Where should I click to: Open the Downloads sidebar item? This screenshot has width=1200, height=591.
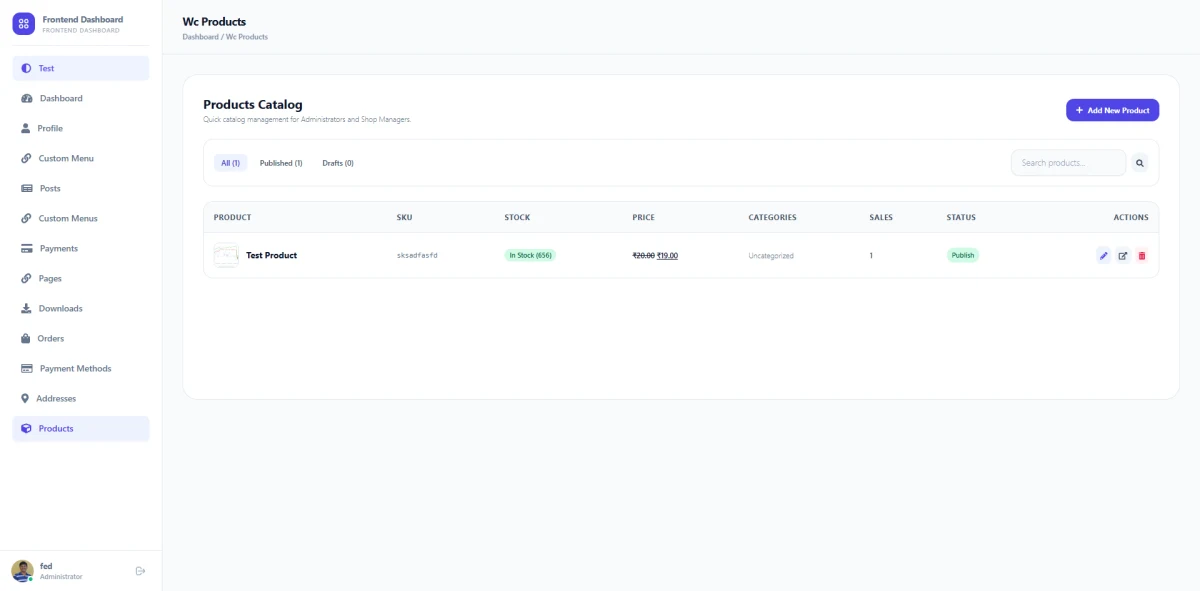point(80,308)
